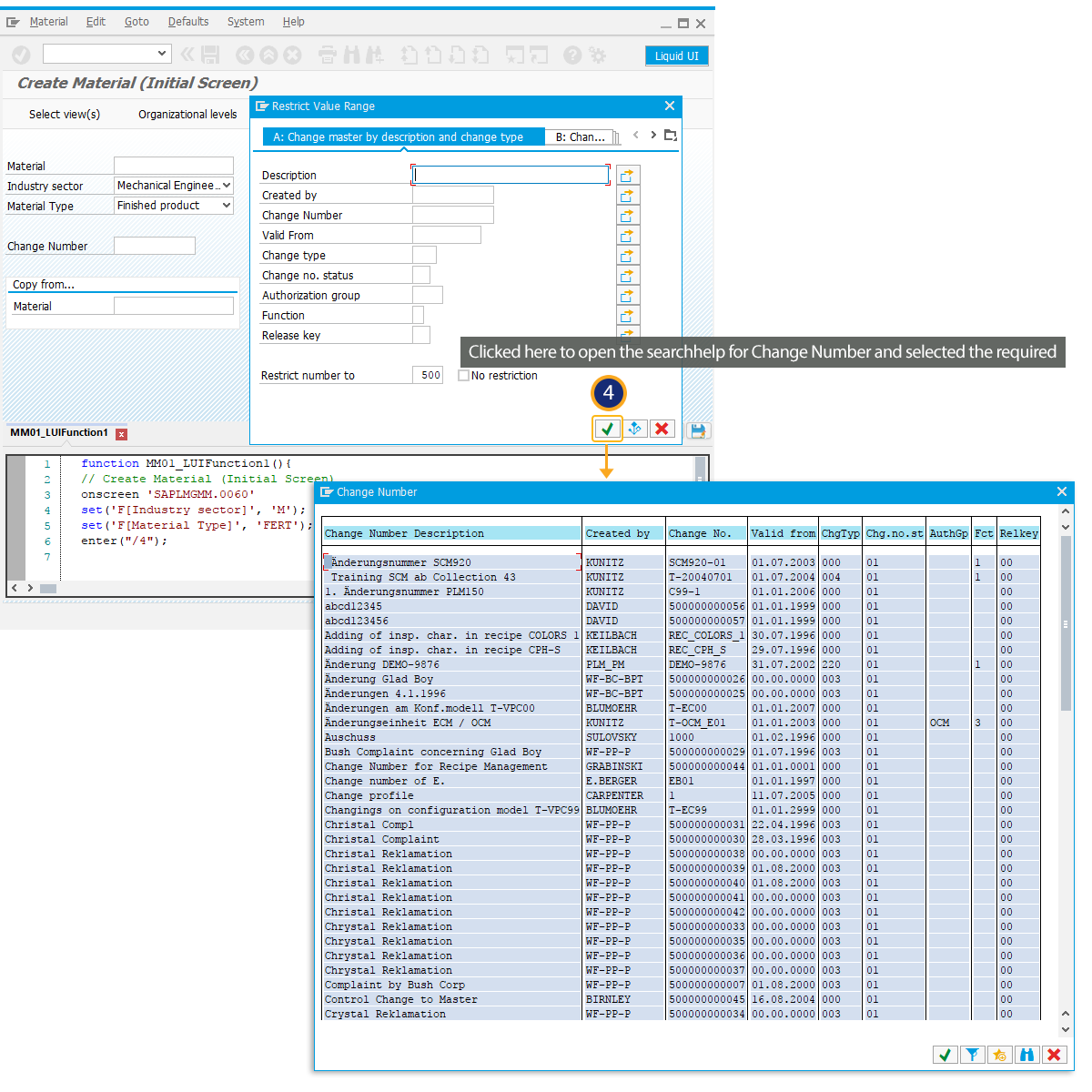Screen dimensions: 1092x1092
Task: Select row 'Bush Complaint concerning Glad Boy'
Action: (680, 752)
